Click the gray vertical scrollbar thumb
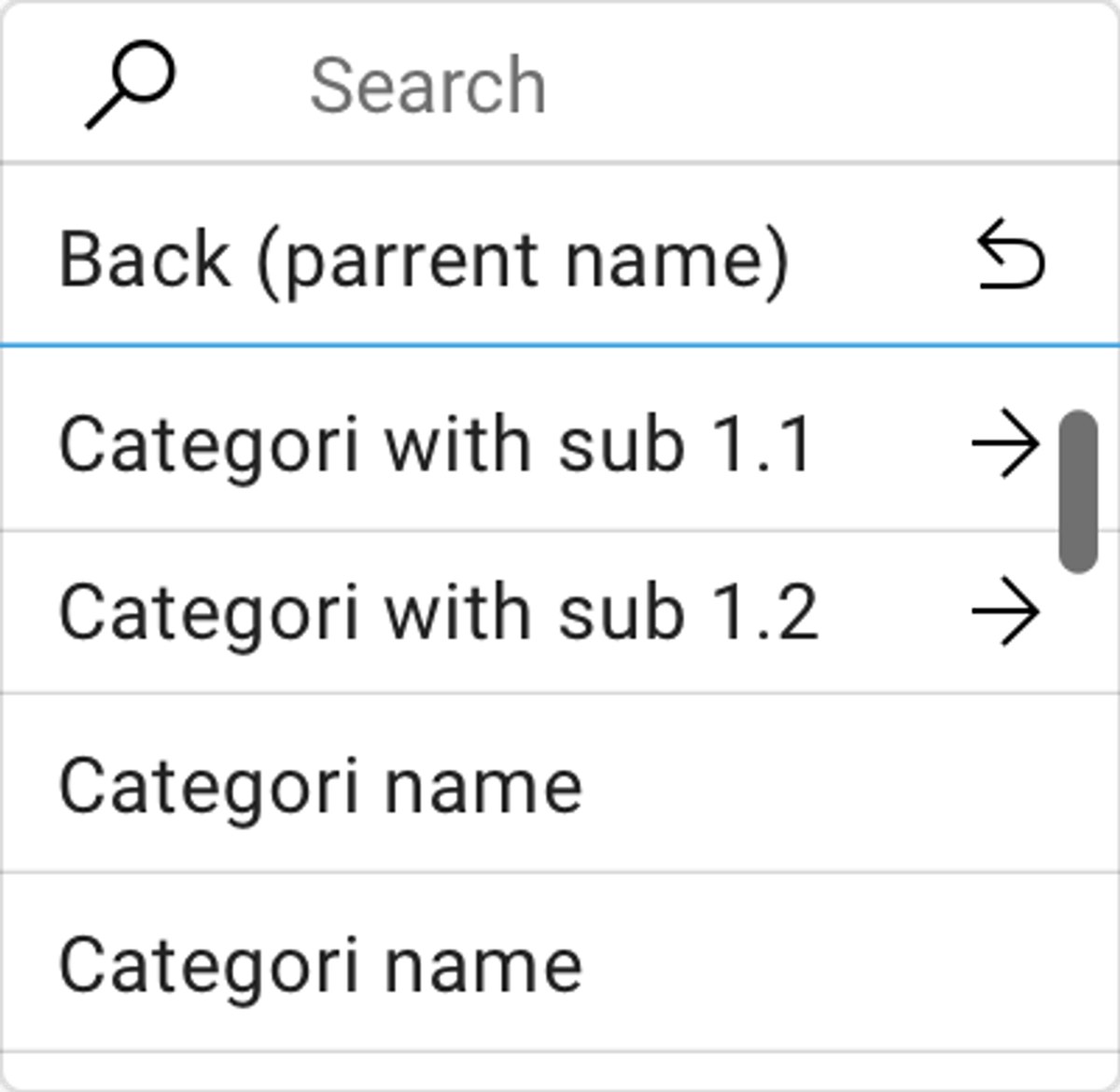 1078,491
